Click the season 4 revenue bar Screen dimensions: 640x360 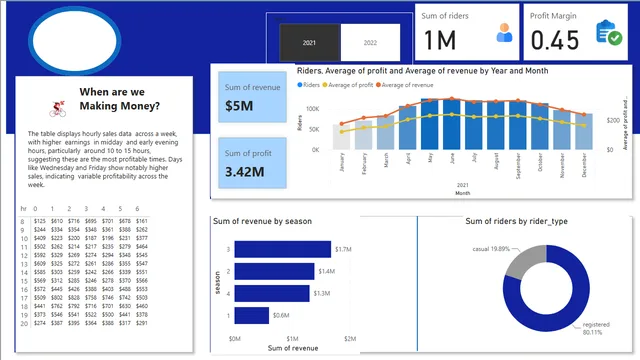(x=272, y=293)
